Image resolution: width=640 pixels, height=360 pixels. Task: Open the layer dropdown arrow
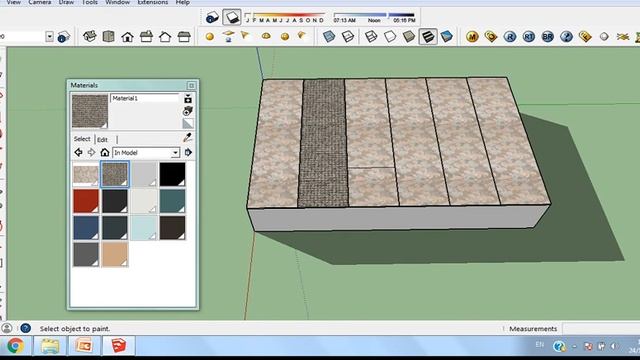coord(49,37)
